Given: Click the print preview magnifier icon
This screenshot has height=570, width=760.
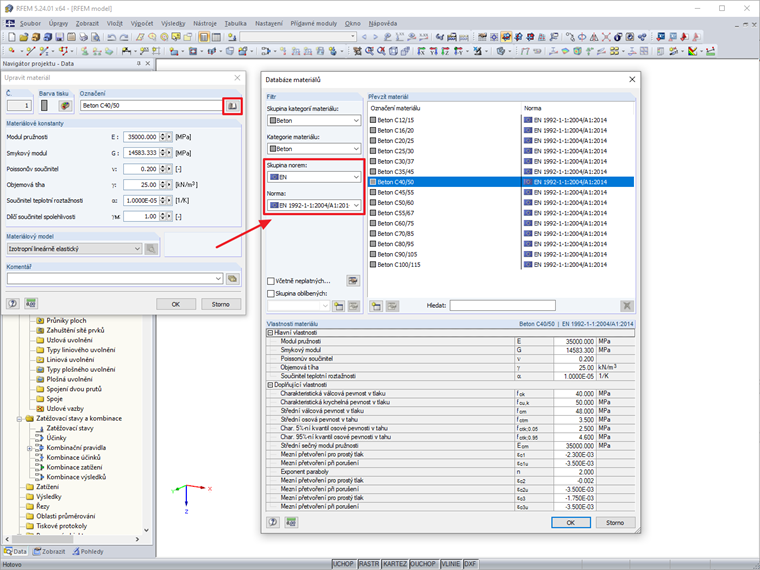Looking at the screenshot, I should (95, 37).
